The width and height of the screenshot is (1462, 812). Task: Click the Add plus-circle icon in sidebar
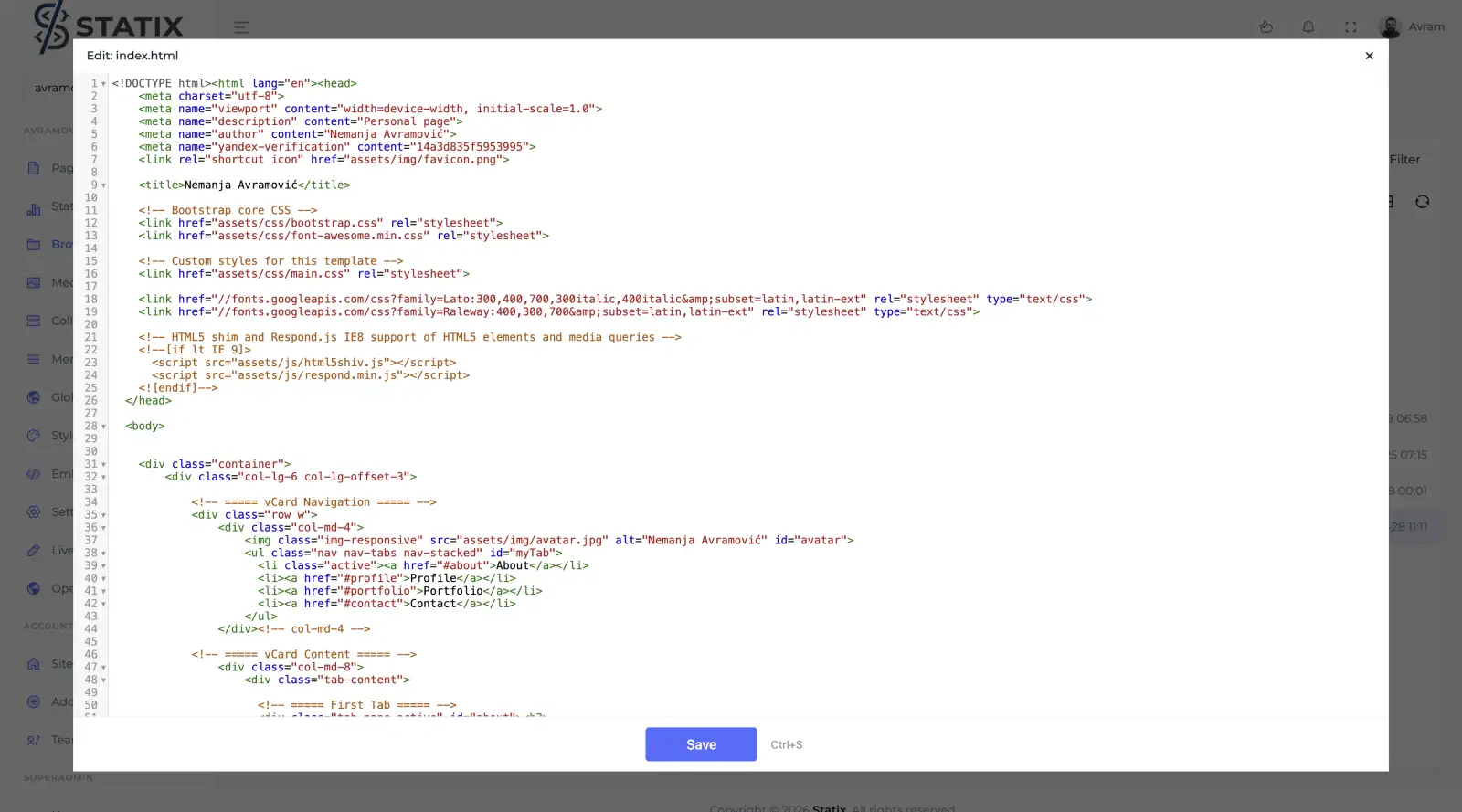(x=34, y=702)
